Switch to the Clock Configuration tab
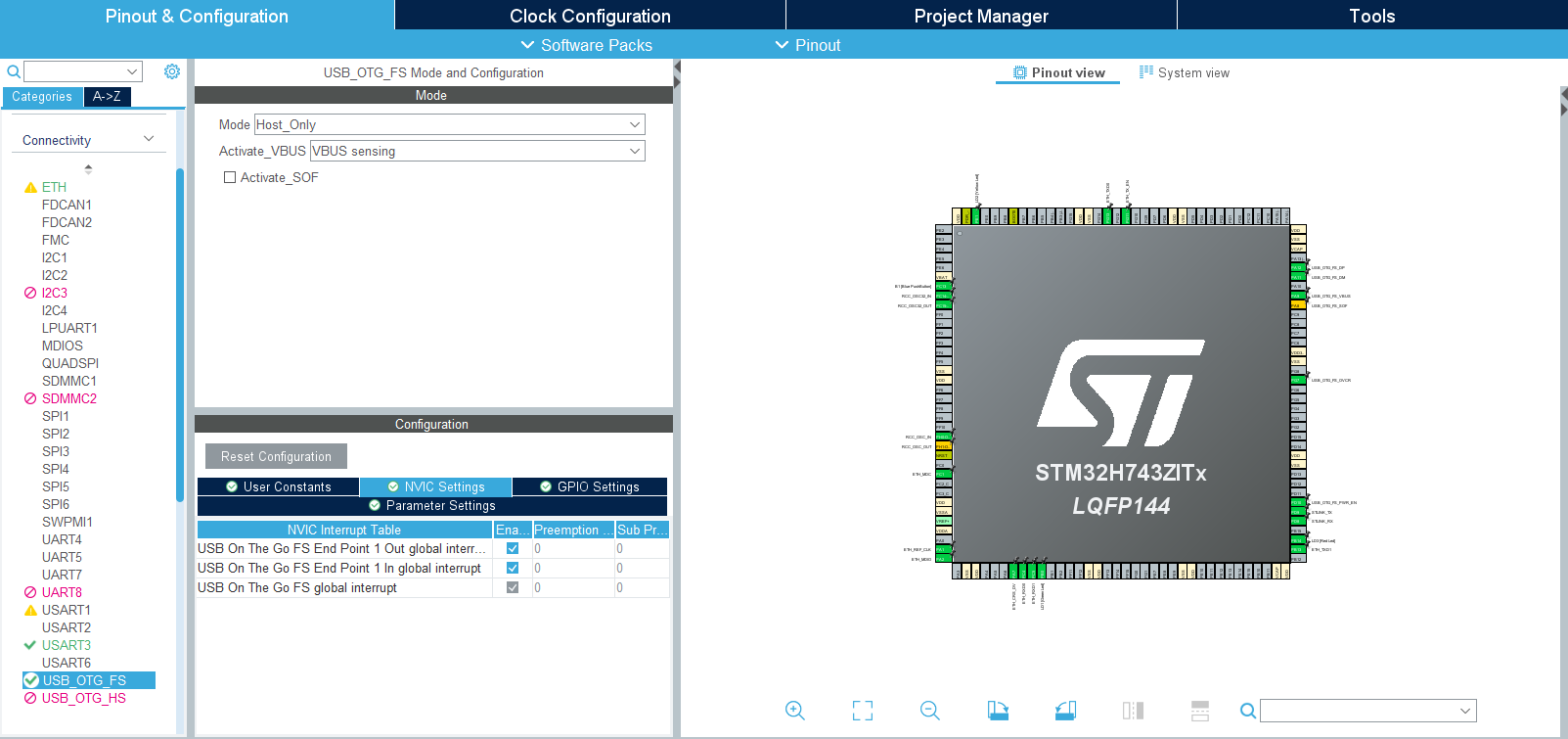The height and width of the screenshot is (739, 1568). 590,16
